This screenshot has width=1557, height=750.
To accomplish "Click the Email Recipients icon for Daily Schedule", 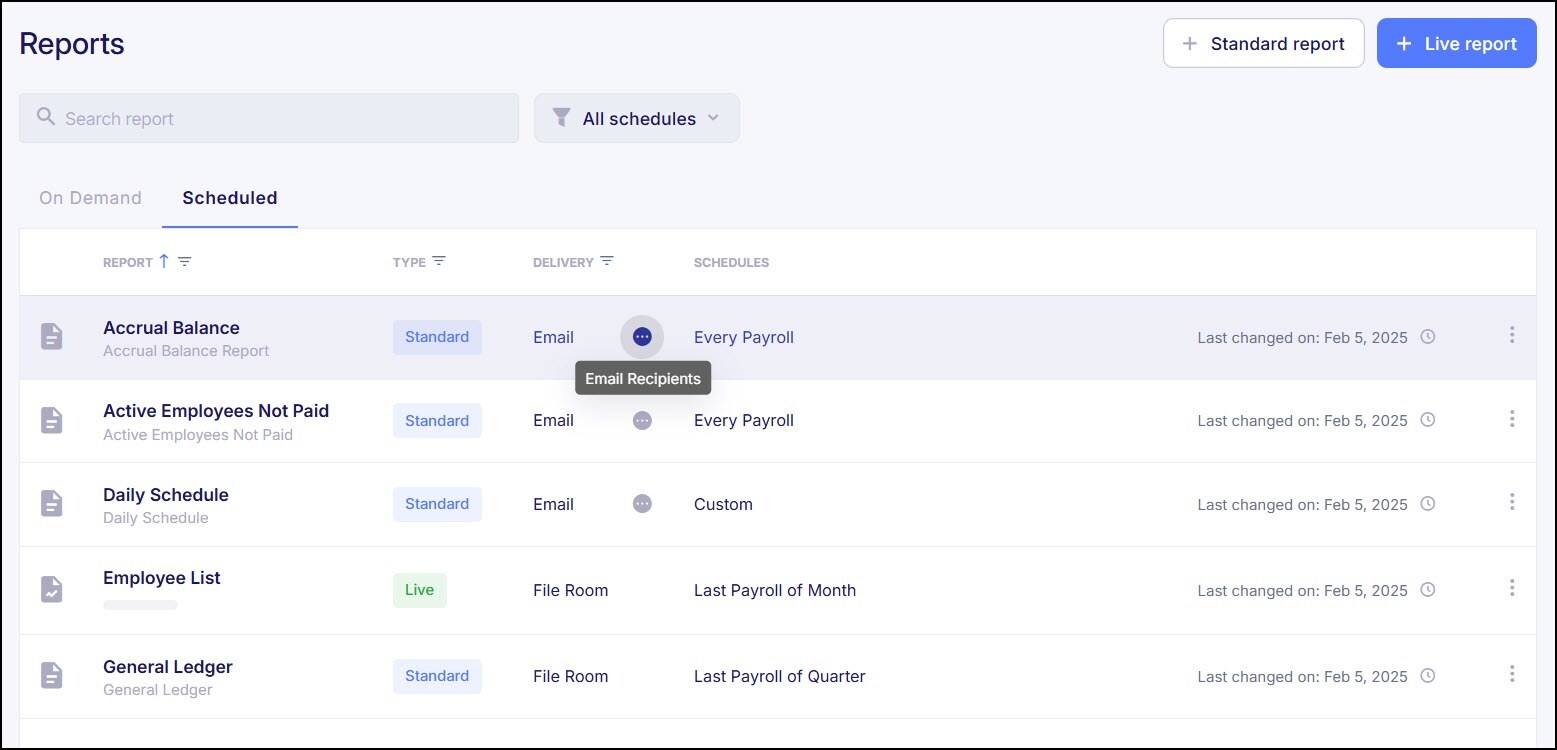I will coord(641,503).
